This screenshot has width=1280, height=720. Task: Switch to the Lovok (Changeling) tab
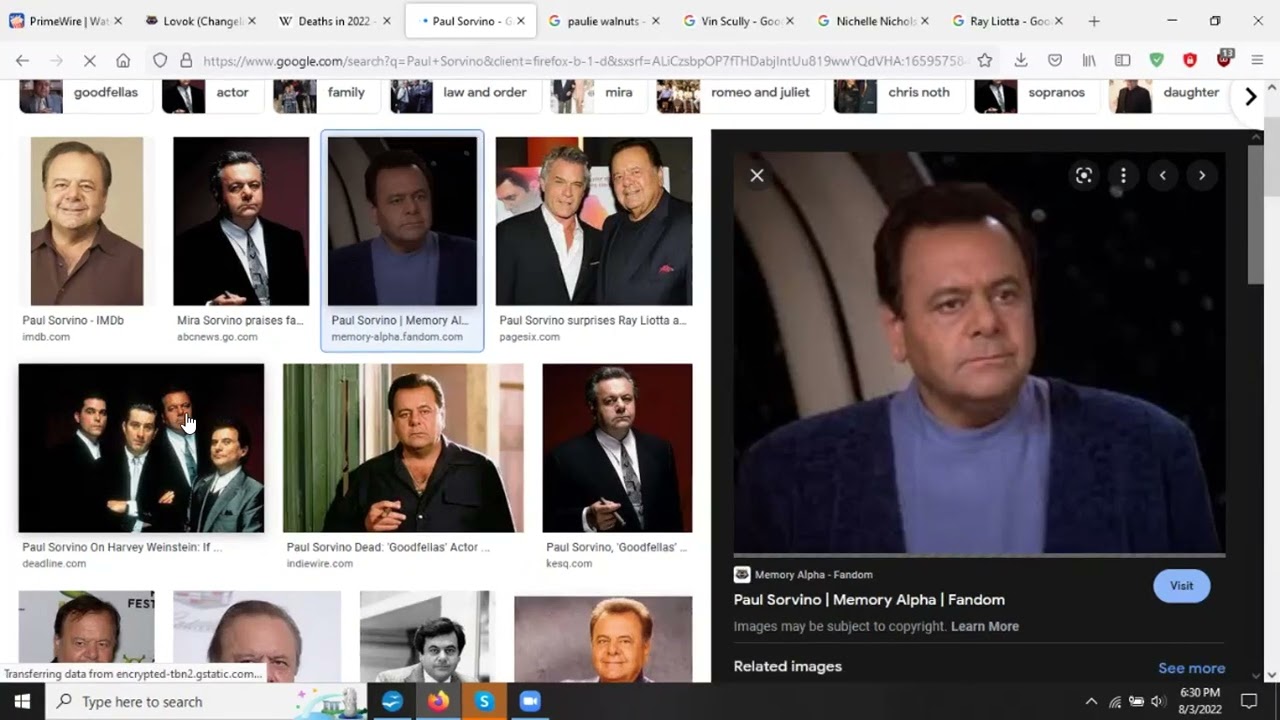(200, 21)
